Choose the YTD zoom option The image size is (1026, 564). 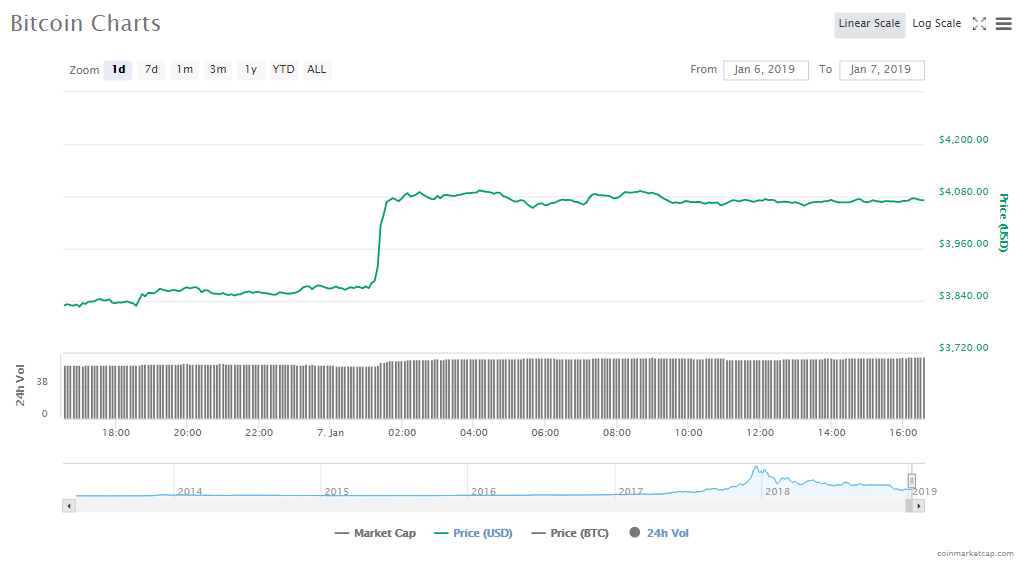[x=284, y=70]
